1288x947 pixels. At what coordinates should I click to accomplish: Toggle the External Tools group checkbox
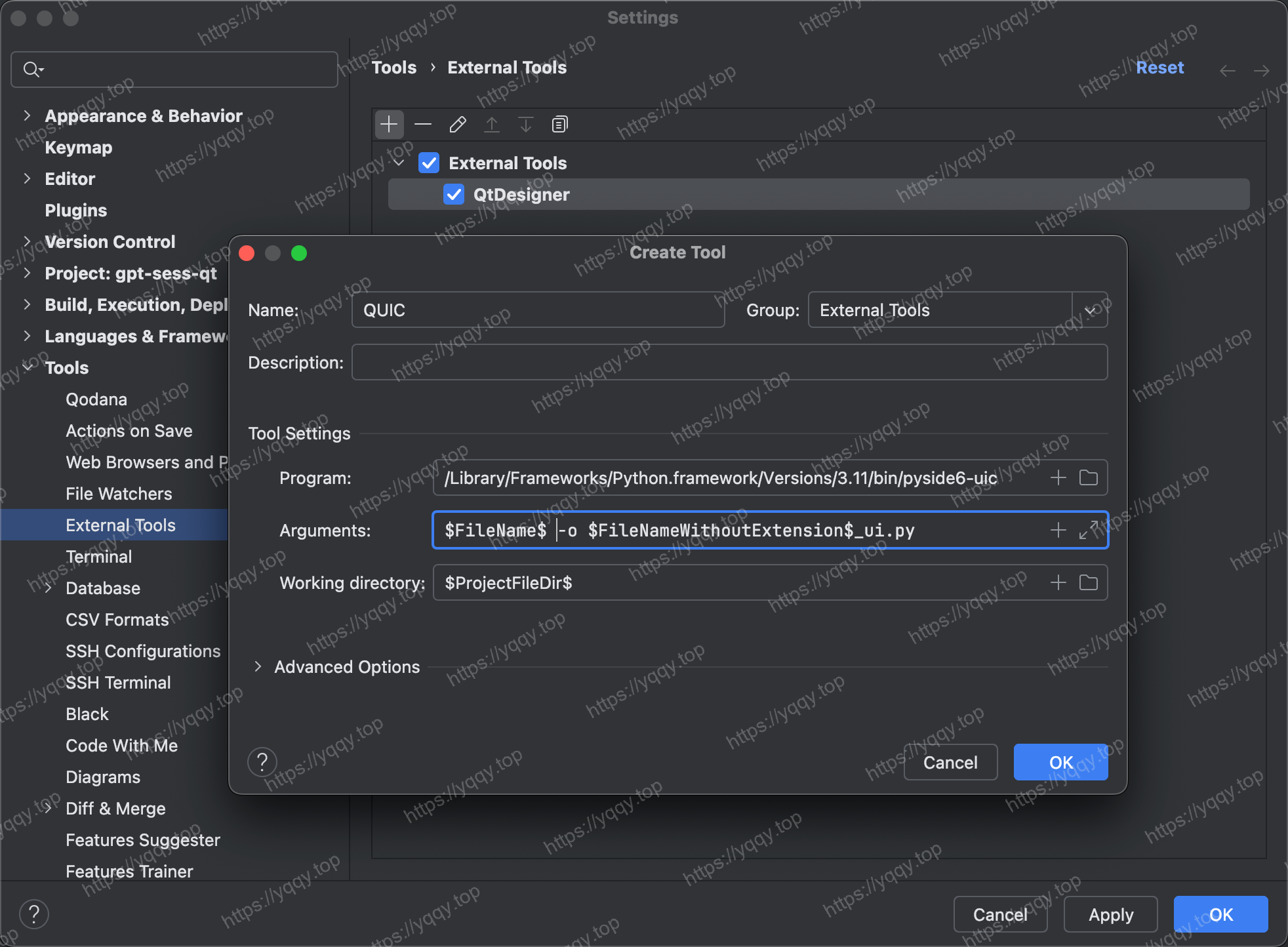[x=429, y=163]
